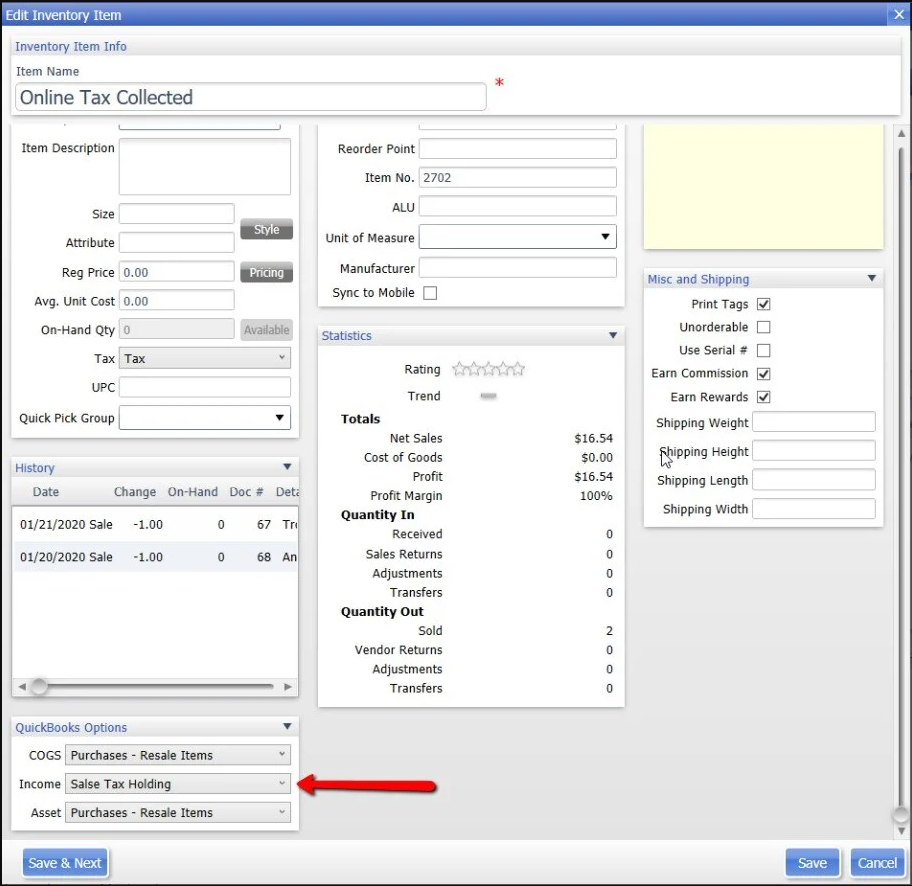Screen dimensions: 912x886
Task: Collapse the Misc and Shipping panel
Action: click(x=871, y=279)
